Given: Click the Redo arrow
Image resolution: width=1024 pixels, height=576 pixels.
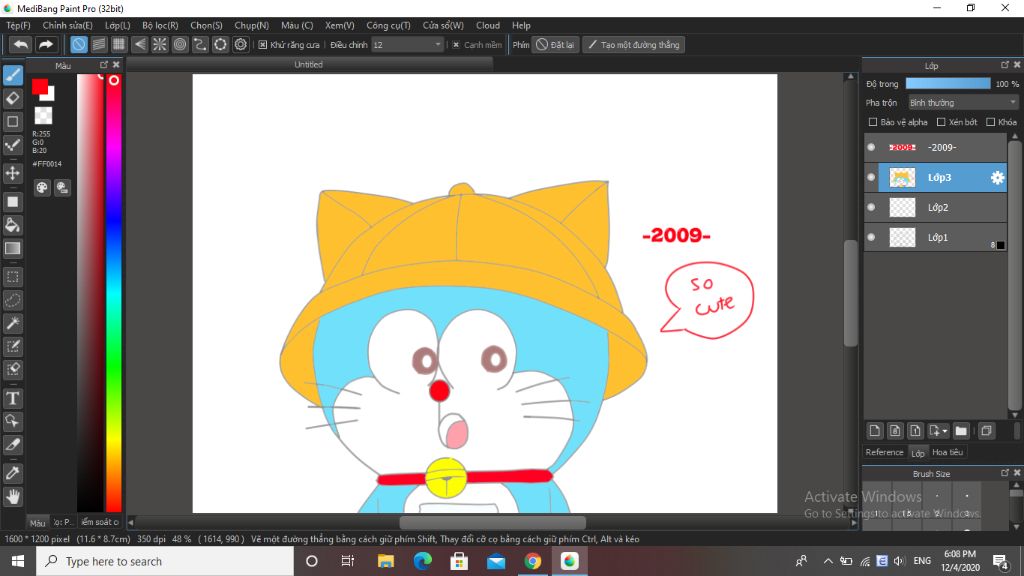Looking at the screenshot, I should pos(46,44).
